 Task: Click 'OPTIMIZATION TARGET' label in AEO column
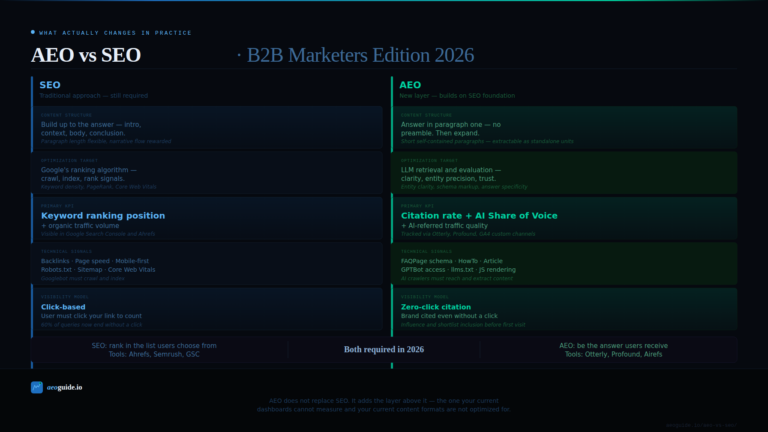(x=429, y=161)
